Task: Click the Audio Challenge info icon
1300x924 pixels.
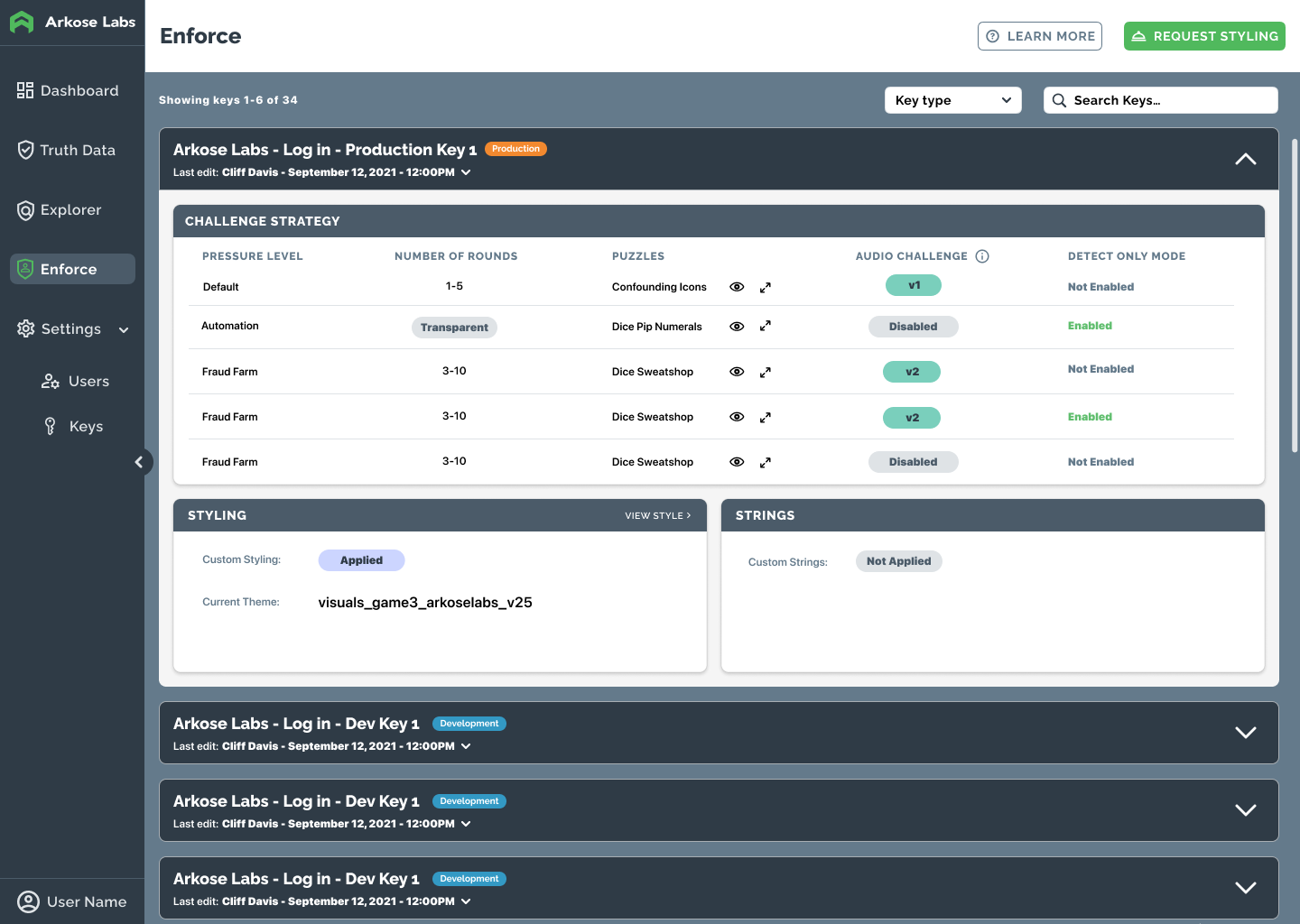Action: (x=982, y=256)
